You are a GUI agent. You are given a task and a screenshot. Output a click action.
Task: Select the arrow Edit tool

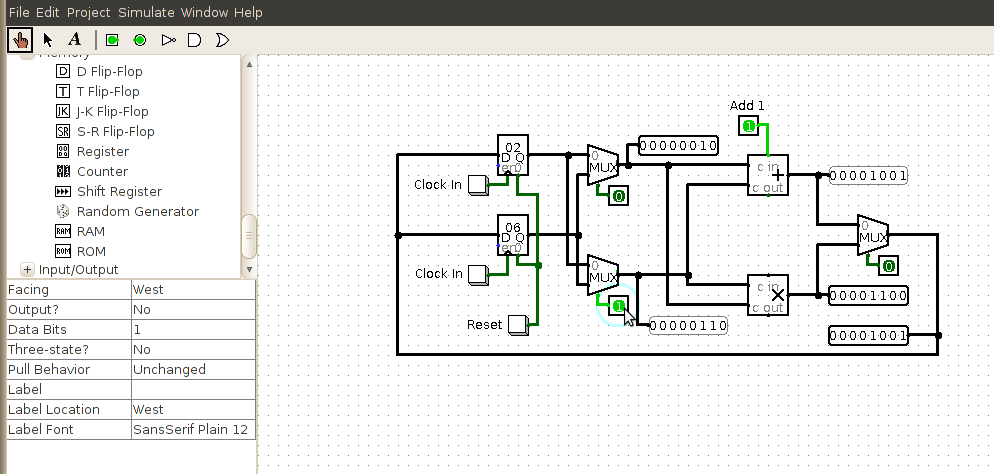pos(47,40)
